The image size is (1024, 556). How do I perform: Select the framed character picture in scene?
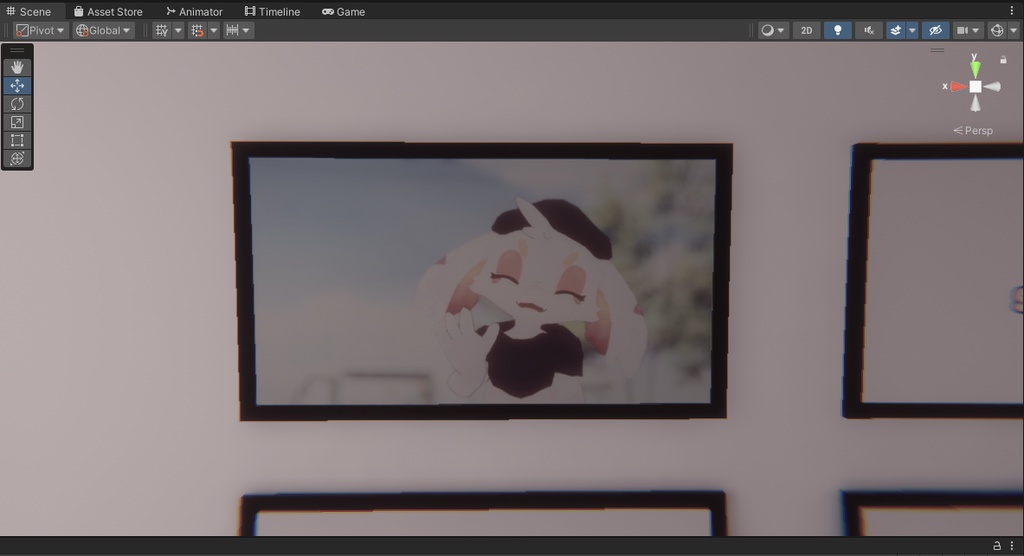(x=482, y=281)
